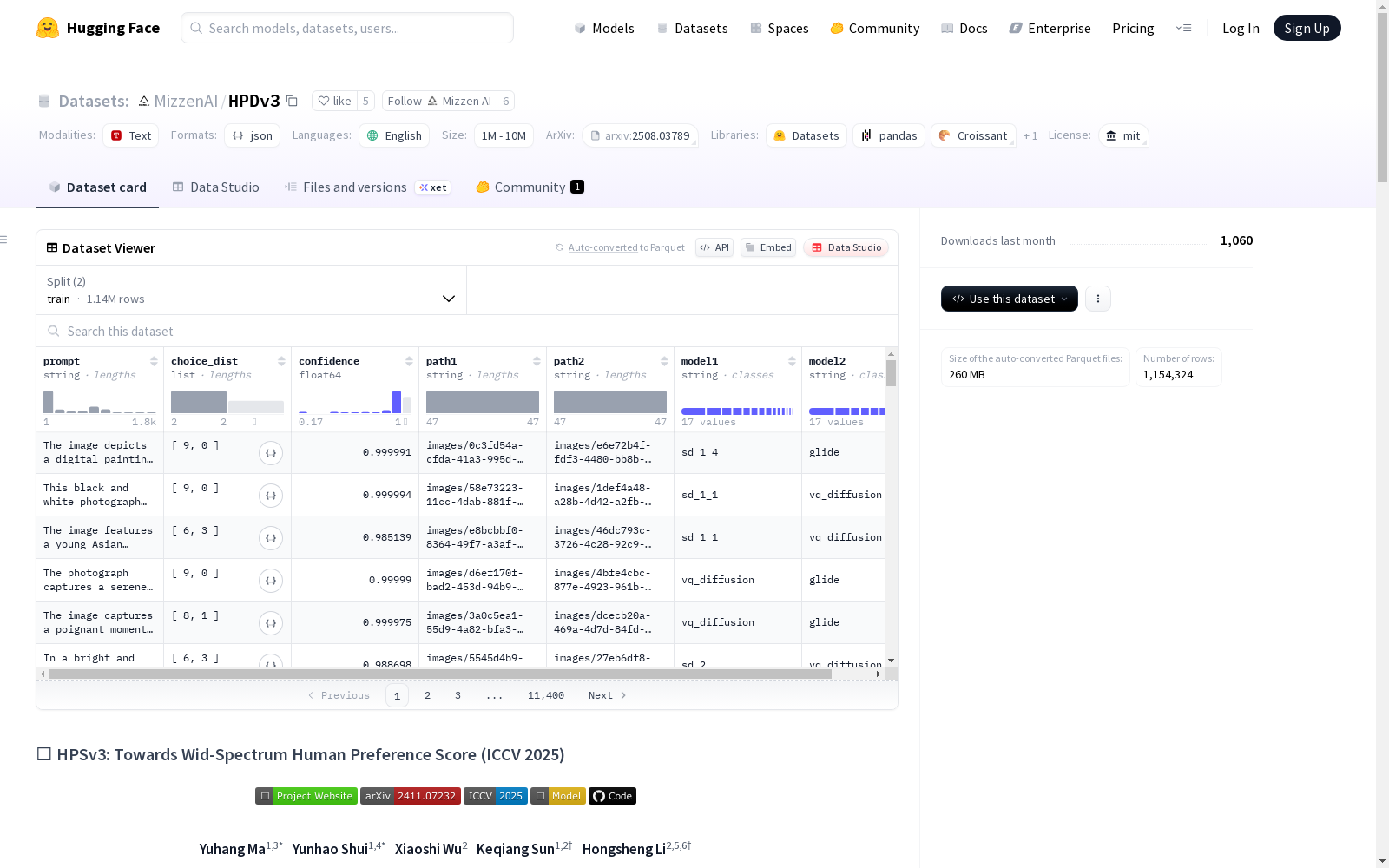
Task: Sort by the path1 column
Action: [537, 361]
